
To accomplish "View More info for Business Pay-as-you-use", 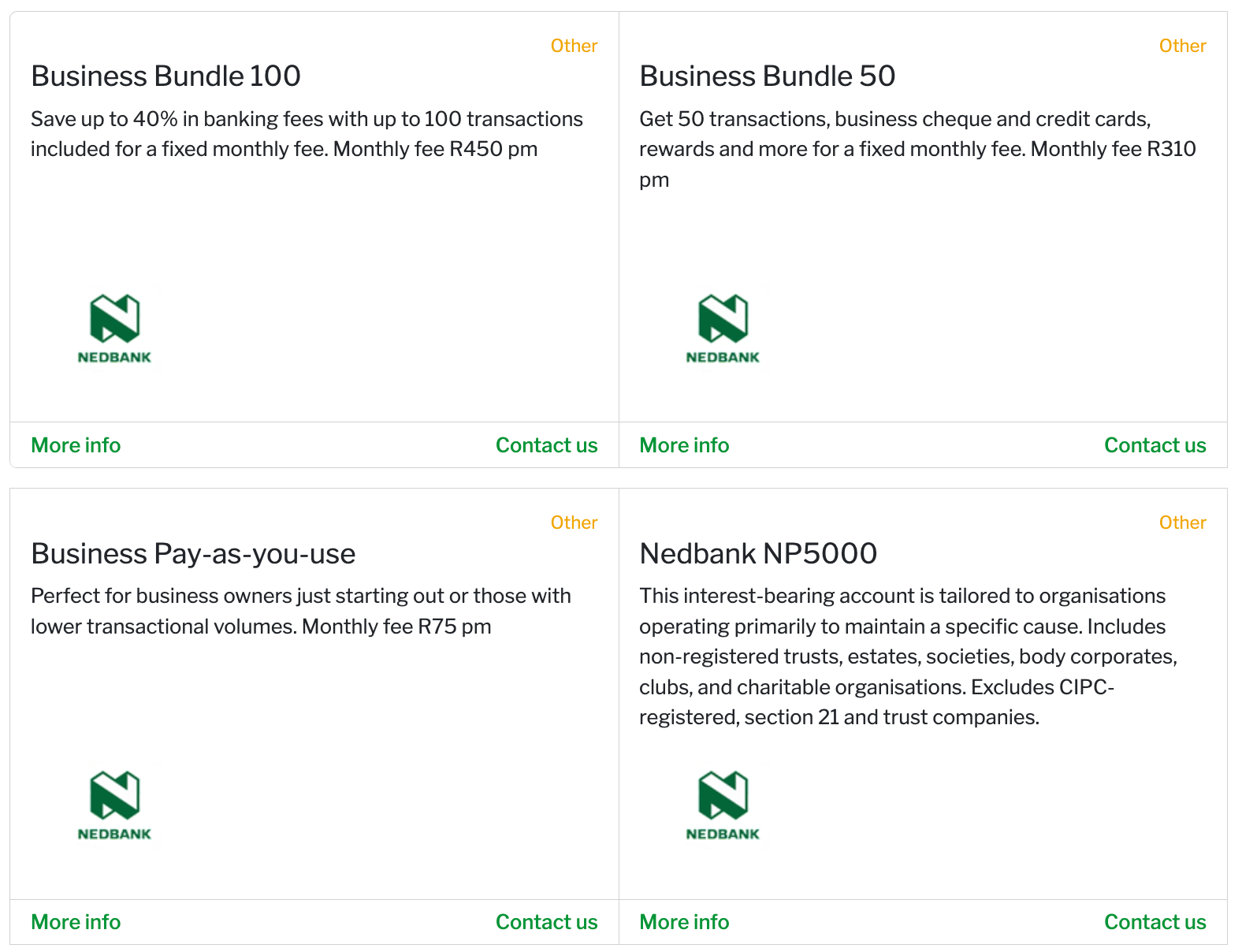I will point(76,922).
